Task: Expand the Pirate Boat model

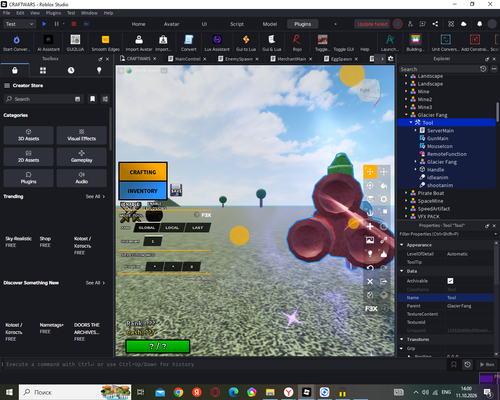Action: coord(406,193)
